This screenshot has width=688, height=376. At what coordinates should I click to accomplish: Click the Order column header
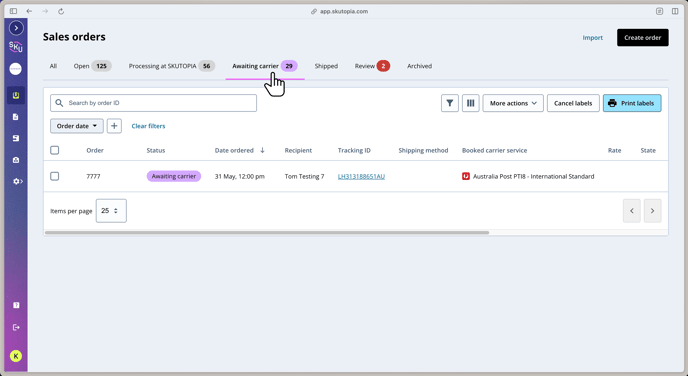[x=95, y=150]
